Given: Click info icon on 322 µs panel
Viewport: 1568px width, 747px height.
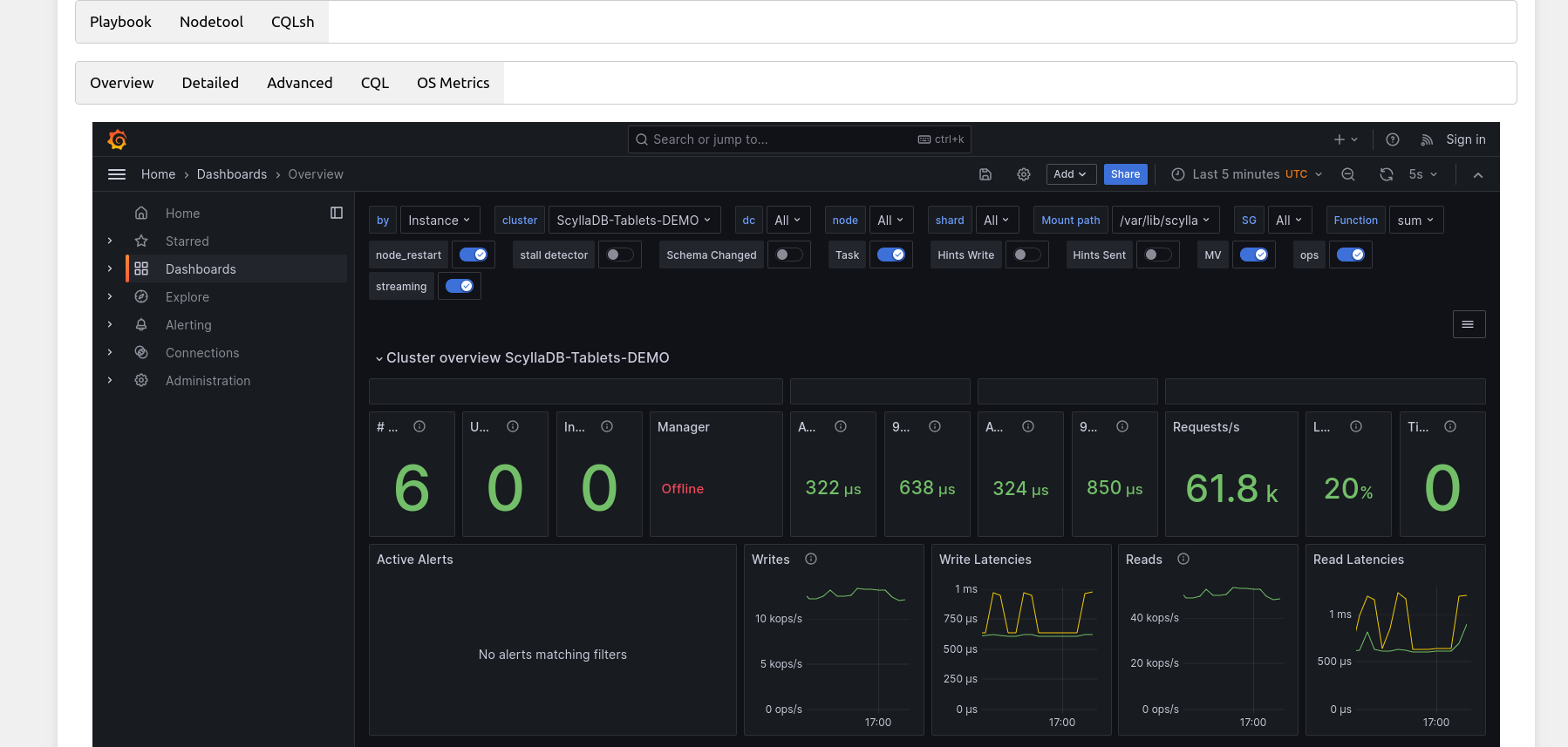Looking at the screenshot, I should click(841, 426).
